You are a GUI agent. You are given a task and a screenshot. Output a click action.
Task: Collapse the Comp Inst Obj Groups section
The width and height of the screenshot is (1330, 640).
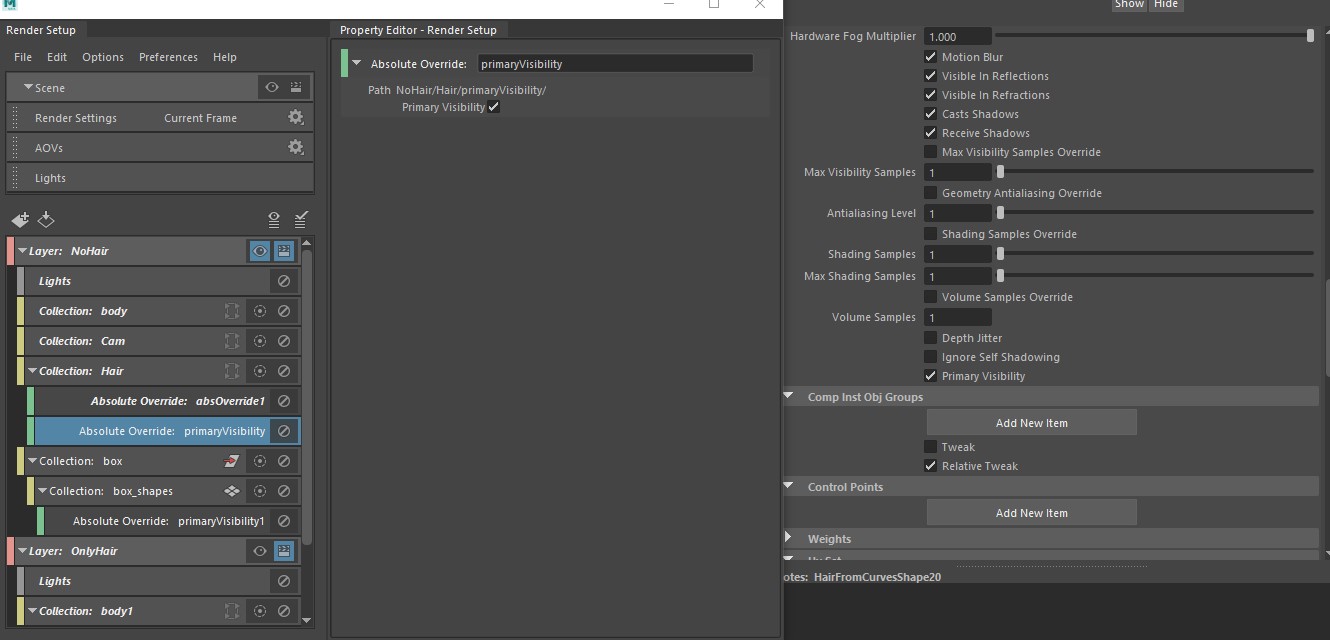point(789,397)
